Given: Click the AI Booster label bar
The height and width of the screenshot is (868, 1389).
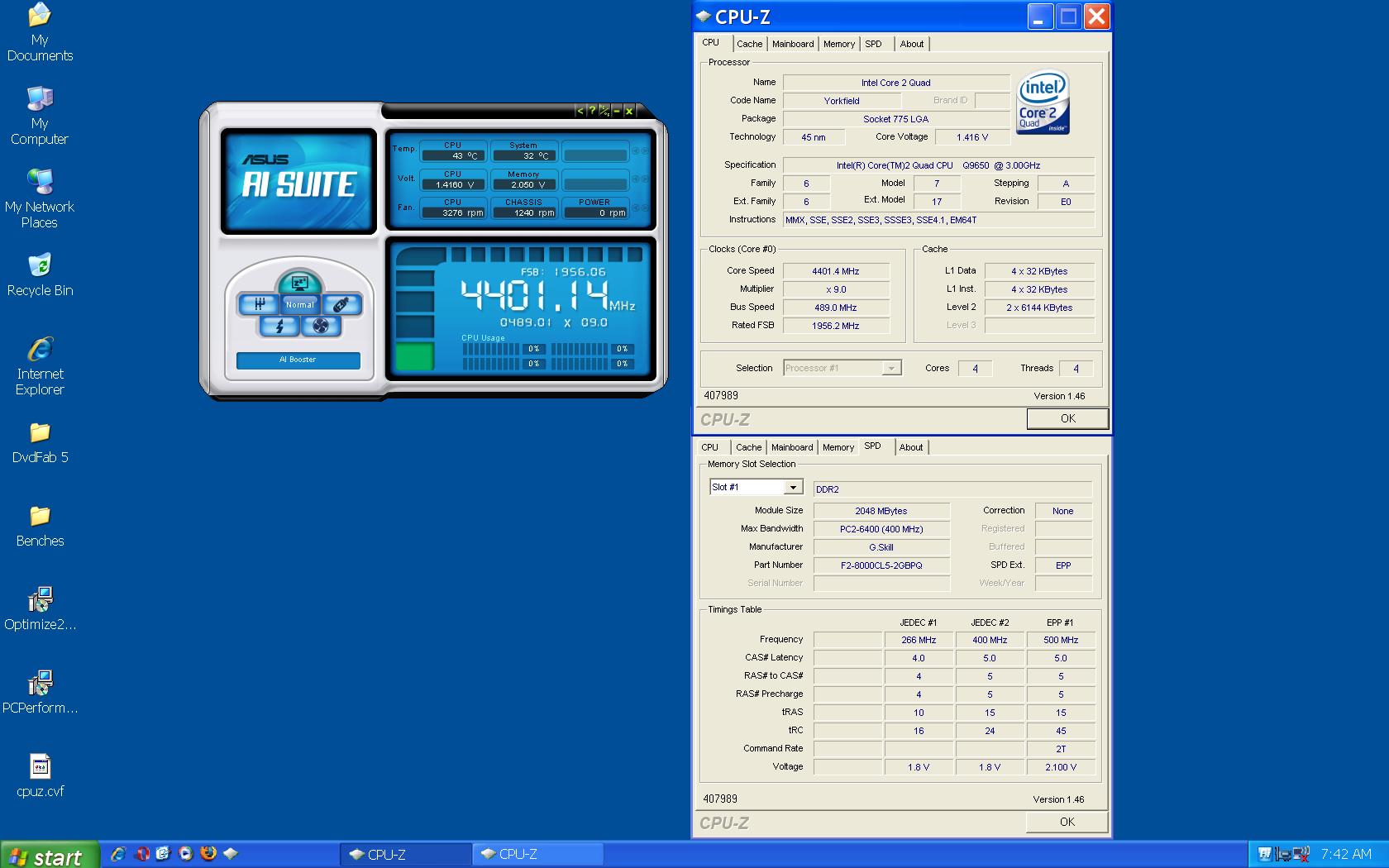Looking at the screenshot, I should [298, 360].
